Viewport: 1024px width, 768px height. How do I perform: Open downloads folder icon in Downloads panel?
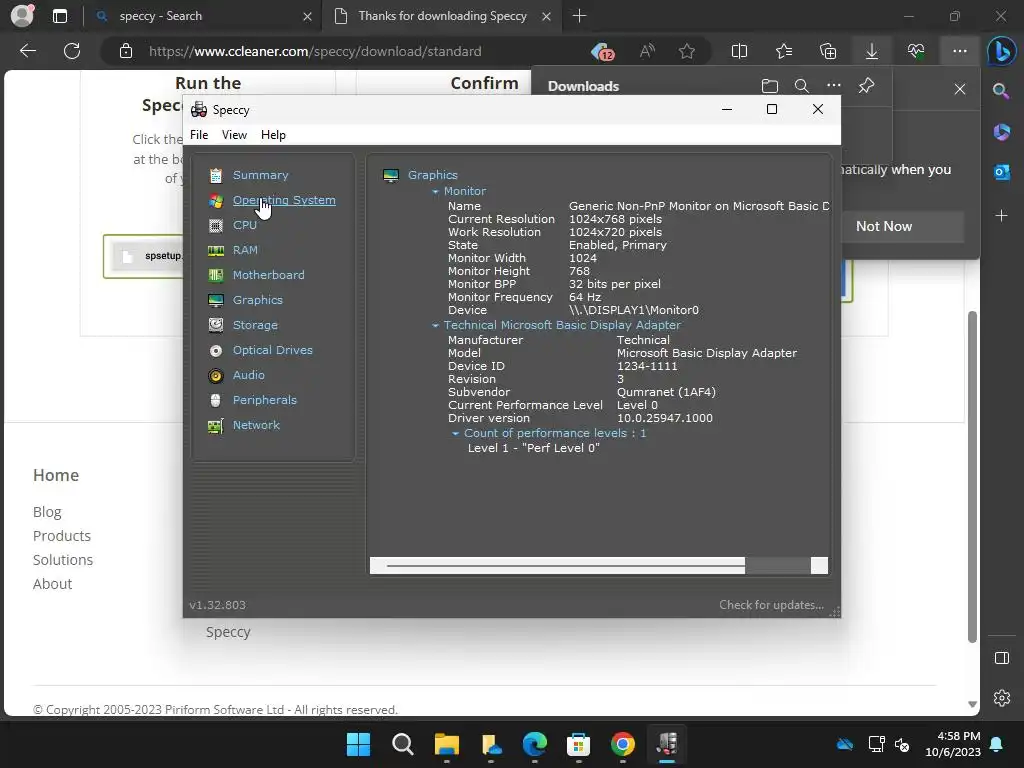tap(770, 86)
